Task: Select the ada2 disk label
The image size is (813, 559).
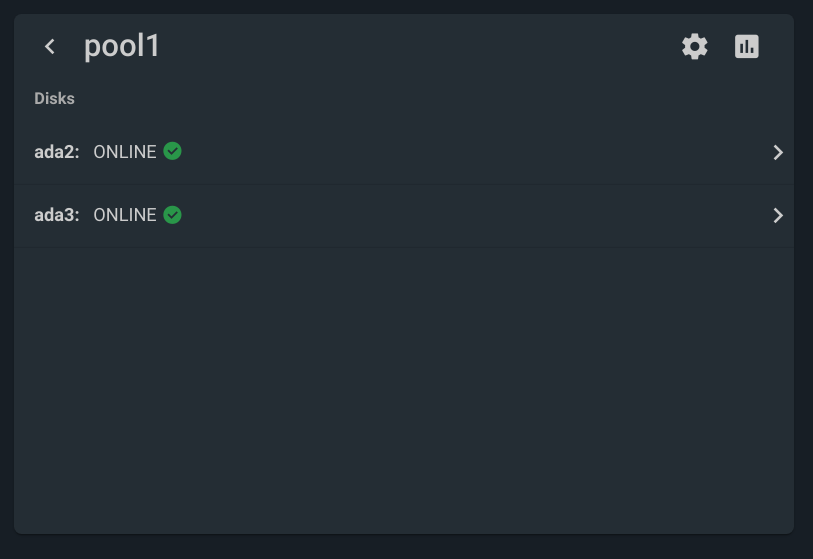Action: point(57,152)
